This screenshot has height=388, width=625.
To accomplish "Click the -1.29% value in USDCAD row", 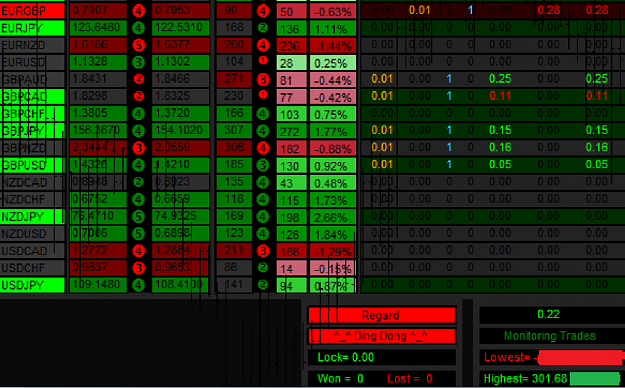I will click(333, 251).
